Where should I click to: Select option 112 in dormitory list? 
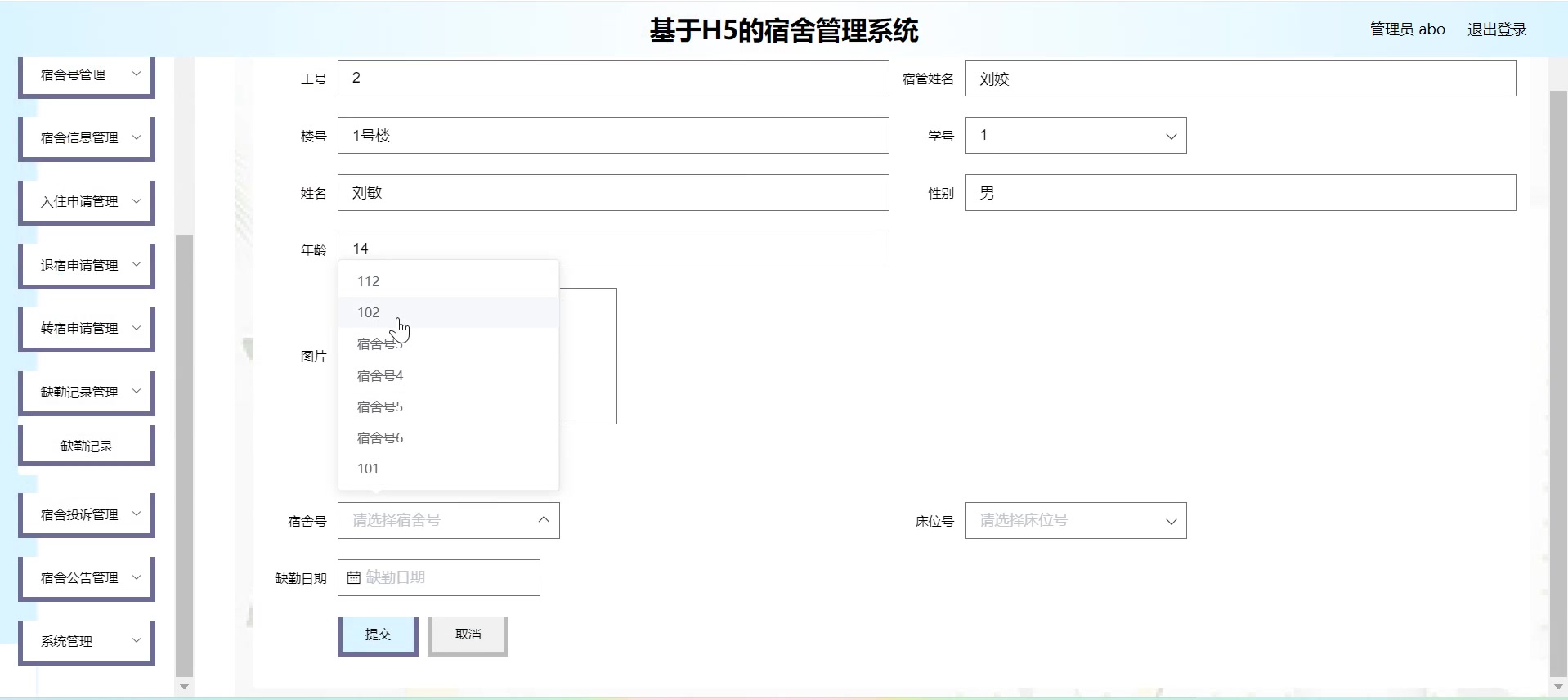pyautogui.click(x=449, y=281)
